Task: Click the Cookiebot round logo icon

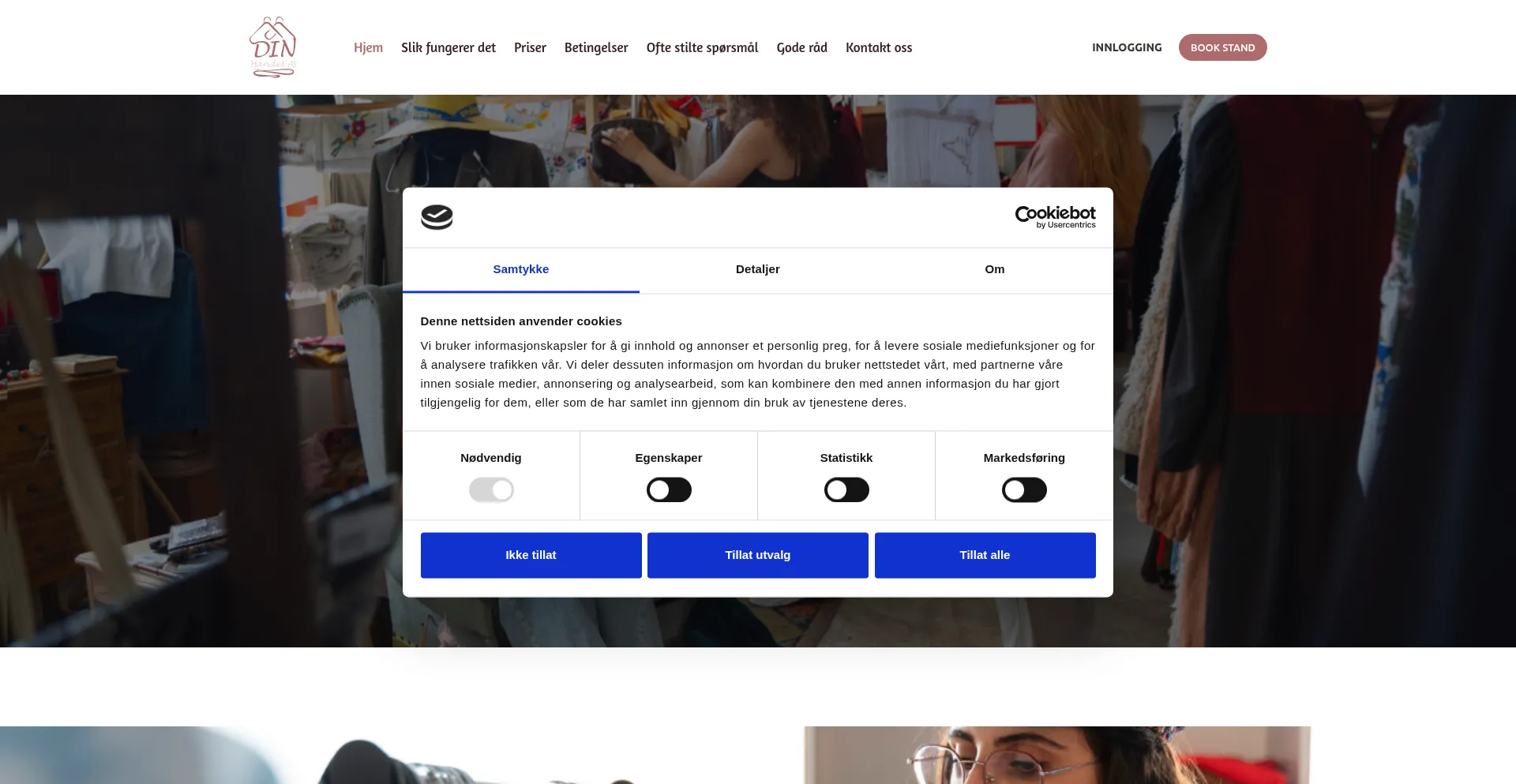Action: click(x=437, y=217)
